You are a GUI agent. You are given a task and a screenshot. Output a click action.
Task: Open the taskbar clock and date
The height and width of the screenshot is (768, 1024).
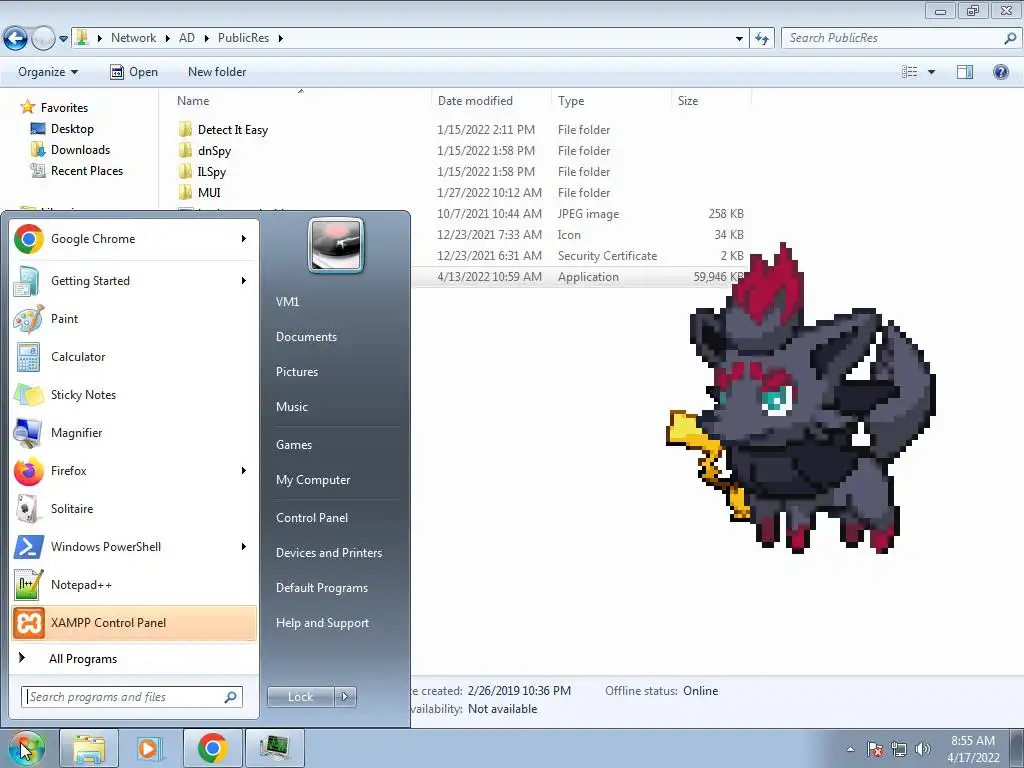pyautogui.click(x=973, y=749)
